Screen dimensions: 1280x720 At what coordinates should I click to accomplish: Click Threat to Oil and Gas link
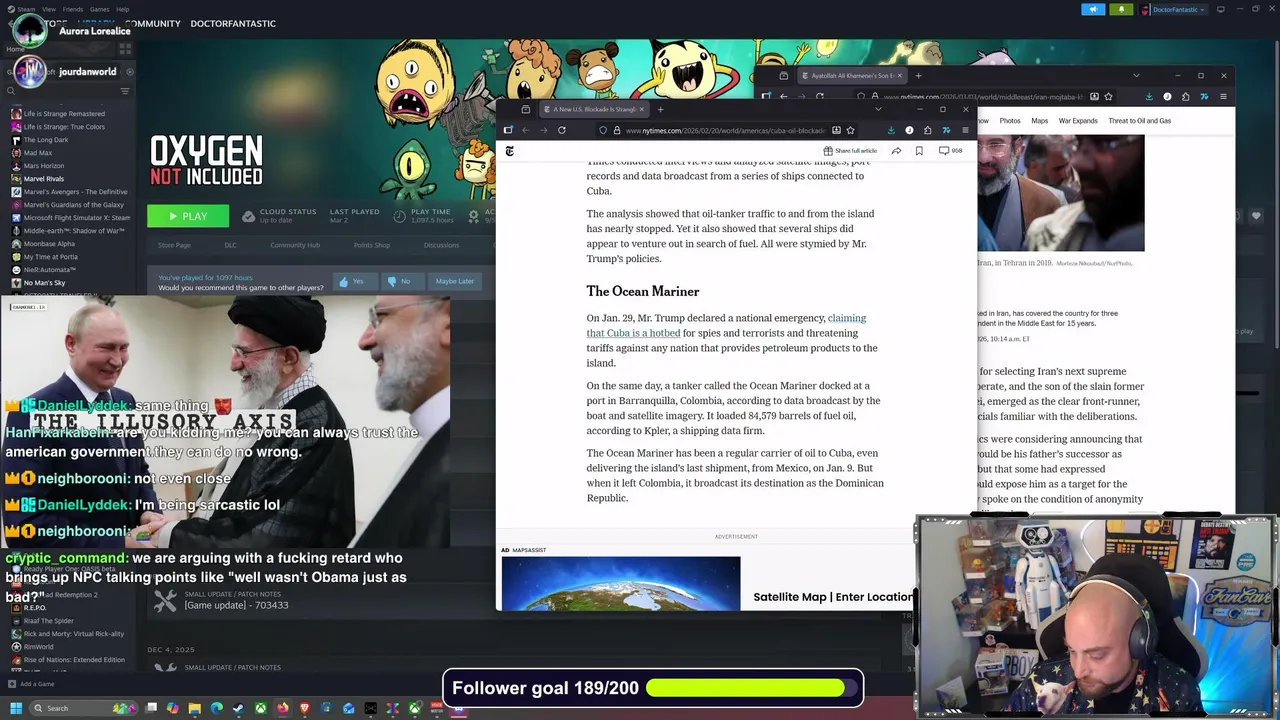1139,121
